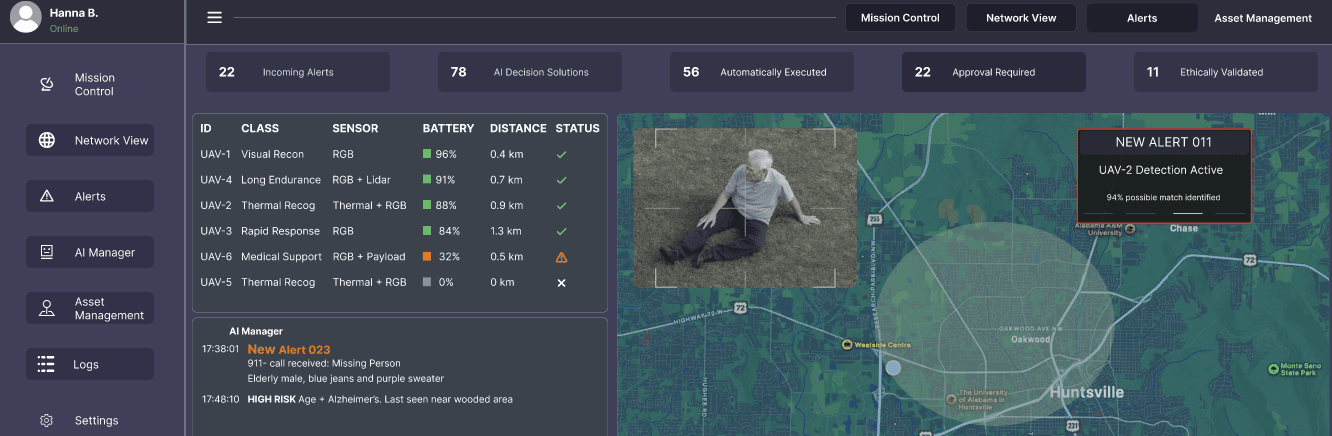Click UAV-5 gray battery indicator
1332x436 pixels.
(427, 282)
